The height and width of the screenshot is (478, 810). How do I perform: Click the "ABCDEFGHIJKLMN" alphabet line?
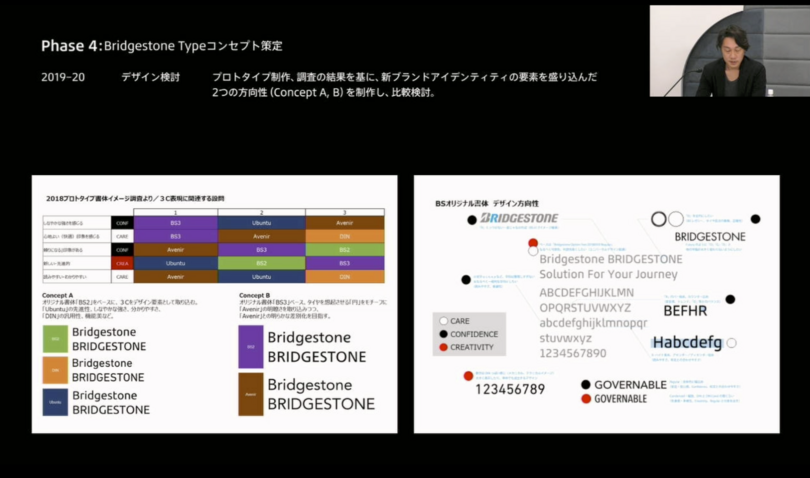586,292
